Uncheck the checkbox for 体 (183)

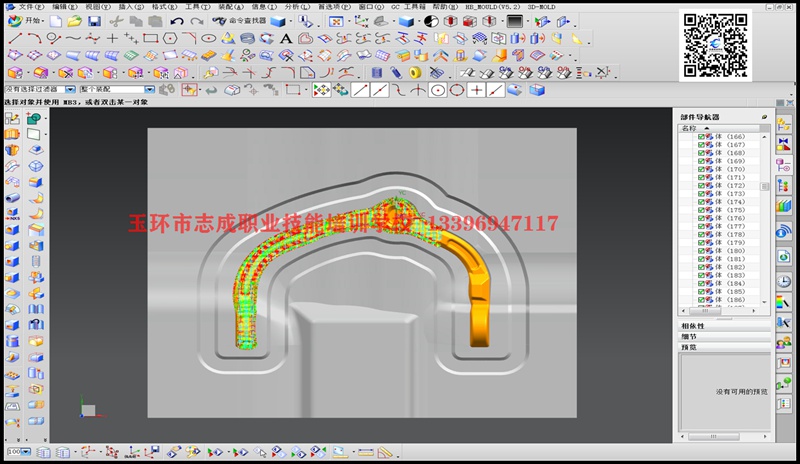tap(701, 276)
